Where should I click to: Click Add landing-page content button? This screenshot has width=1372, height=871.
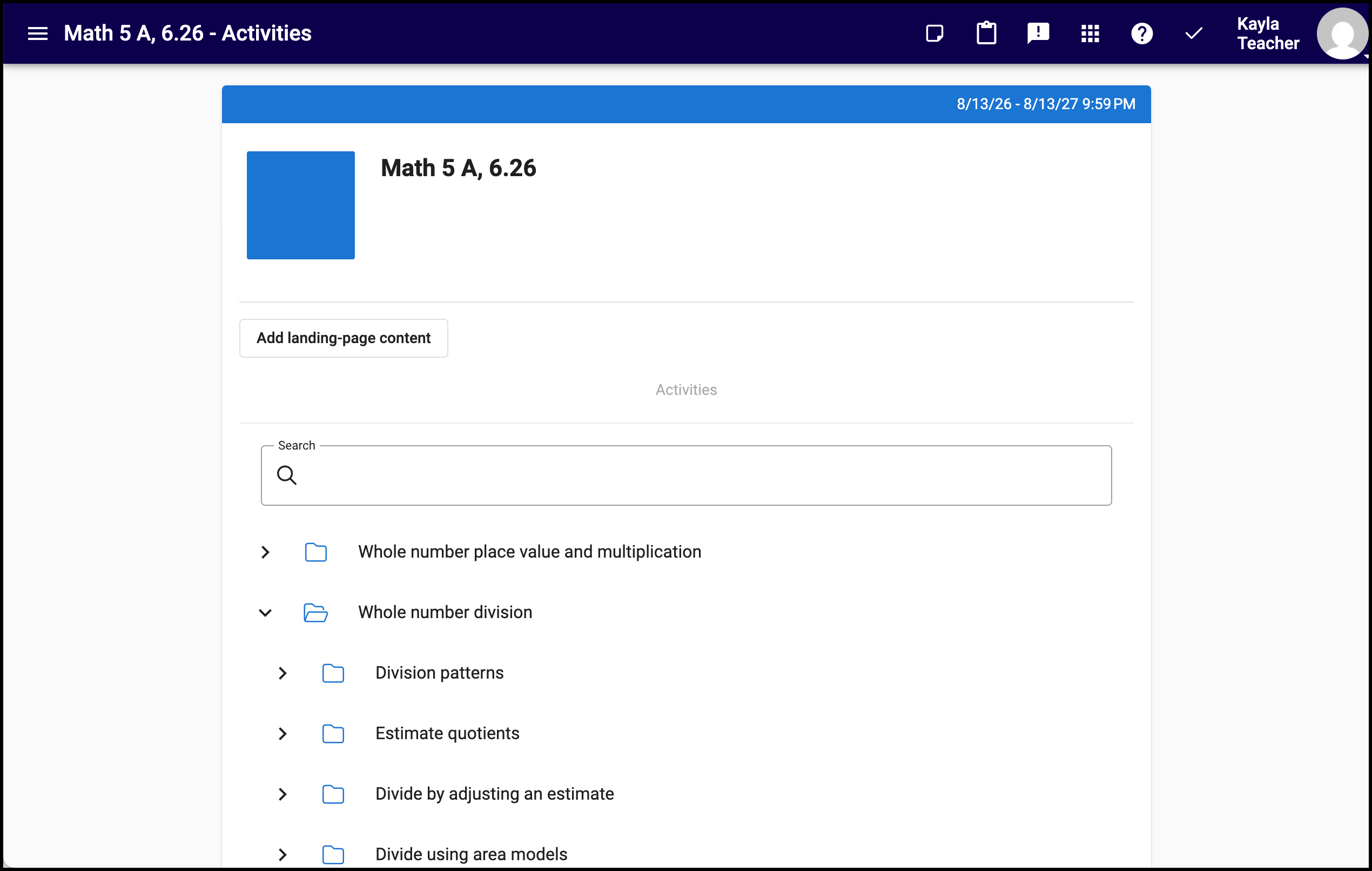344,338
